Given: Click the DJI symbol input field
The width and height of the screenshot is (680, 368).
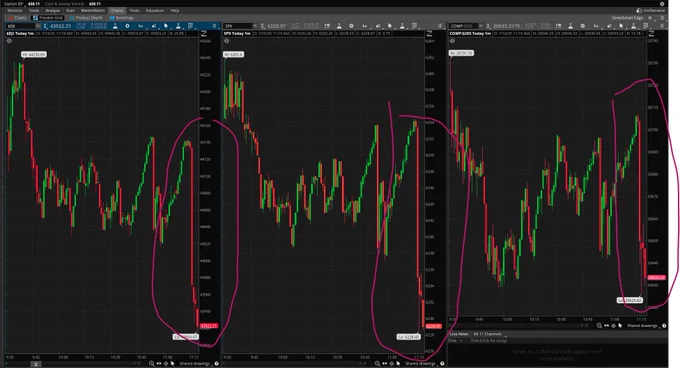Looking at the screenshot, I should click(x=20, y=26).
